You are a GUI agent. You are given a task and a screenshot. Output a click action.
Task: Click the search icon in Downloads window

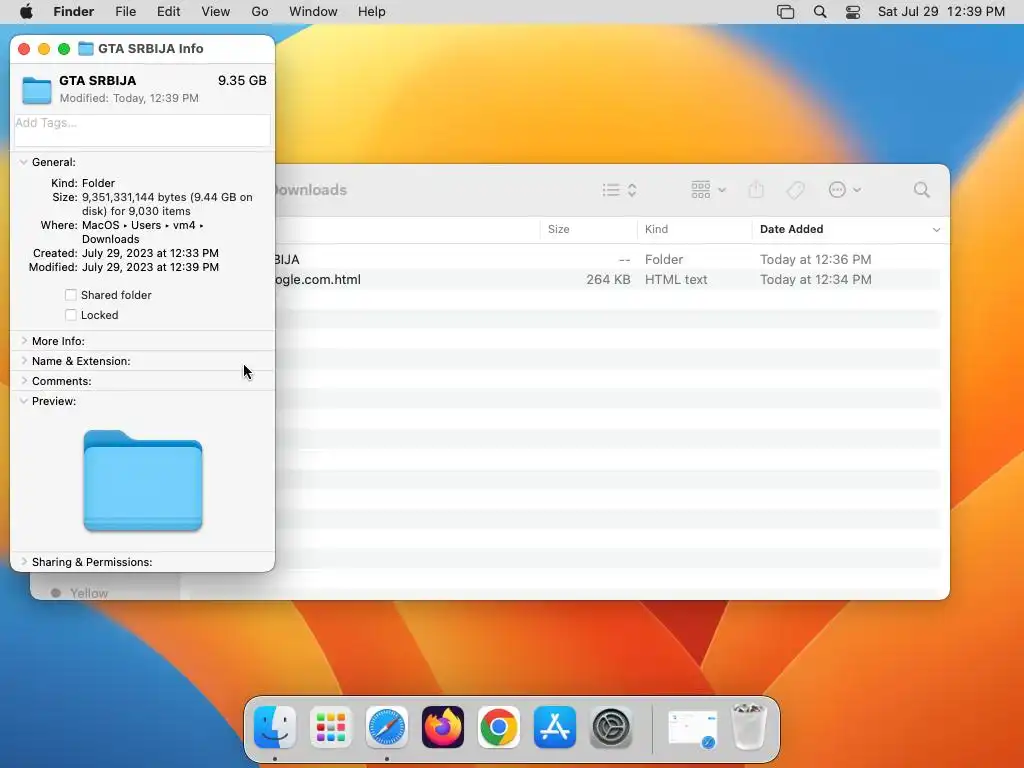pyautogui.click(x=921, y=190)
